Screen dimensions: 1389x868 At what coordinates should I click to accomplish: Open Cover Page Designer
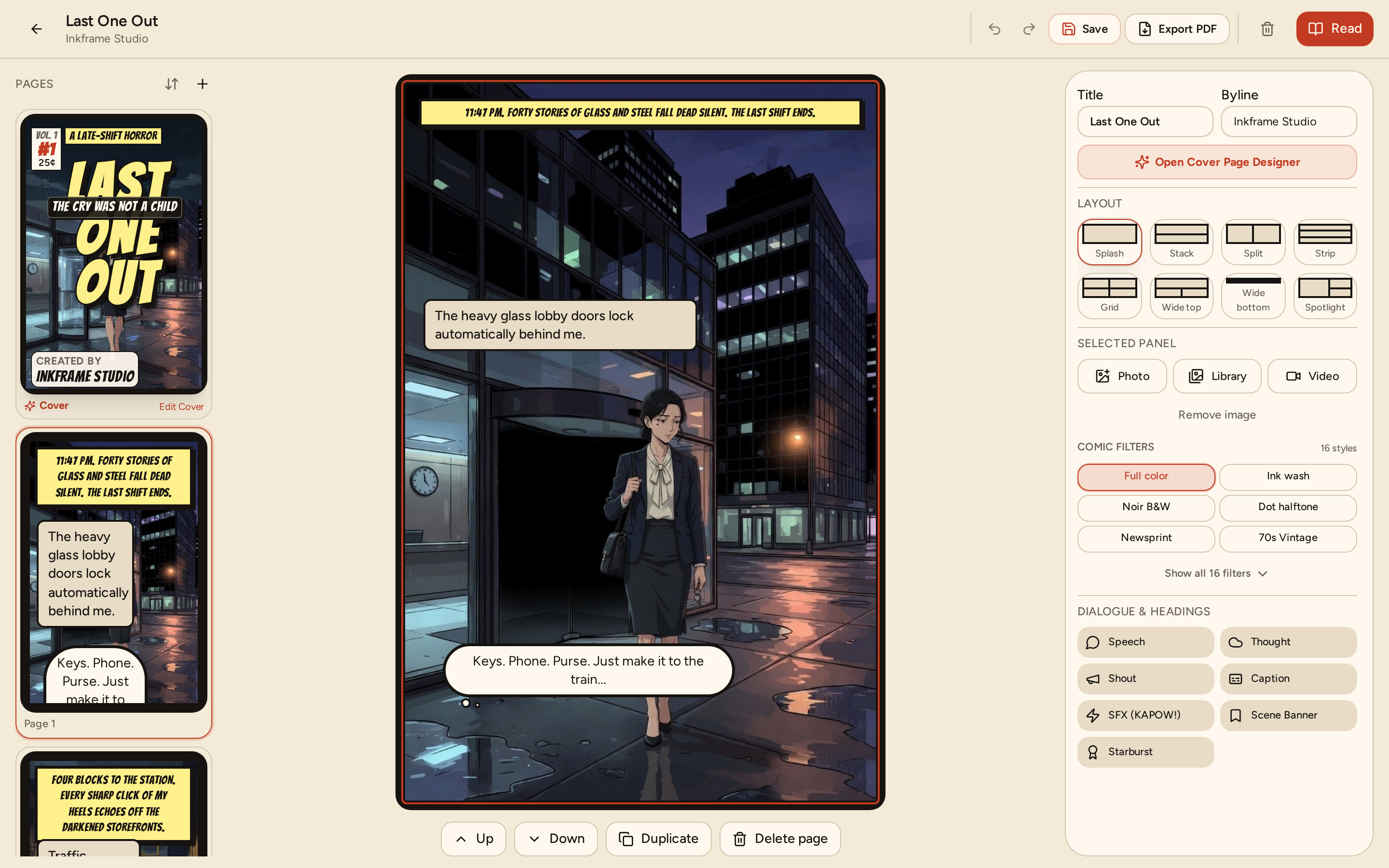click(1217, 162)
